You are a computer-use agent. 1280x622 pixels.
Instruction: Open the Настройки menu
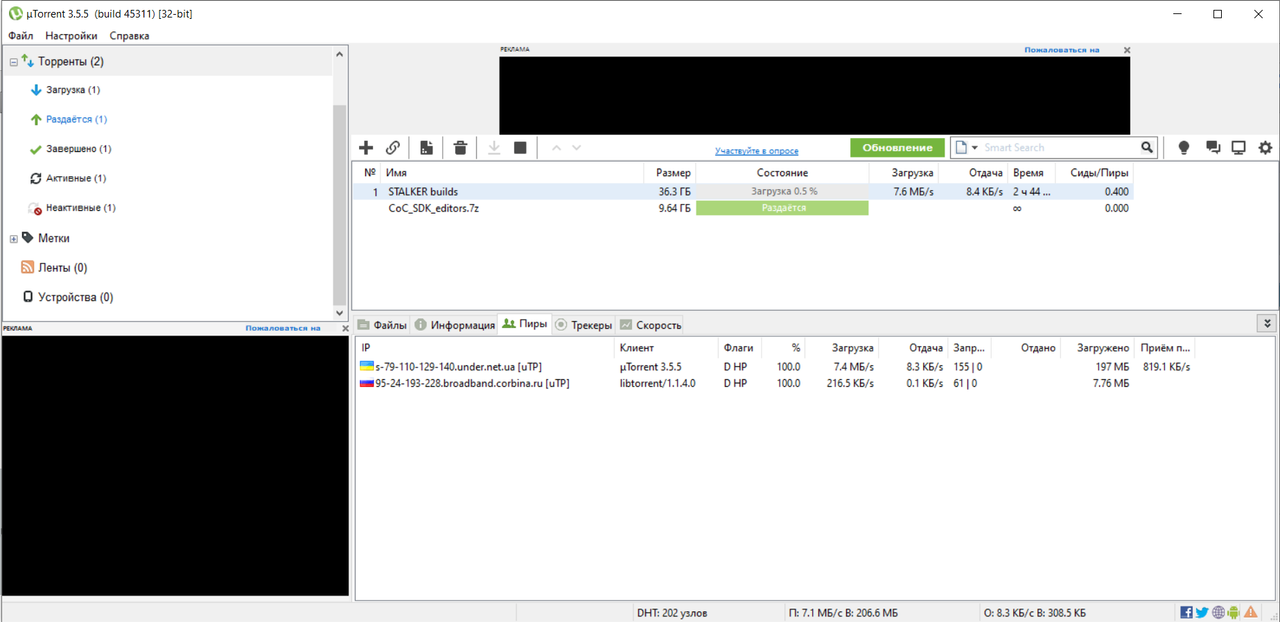(71, 35)
